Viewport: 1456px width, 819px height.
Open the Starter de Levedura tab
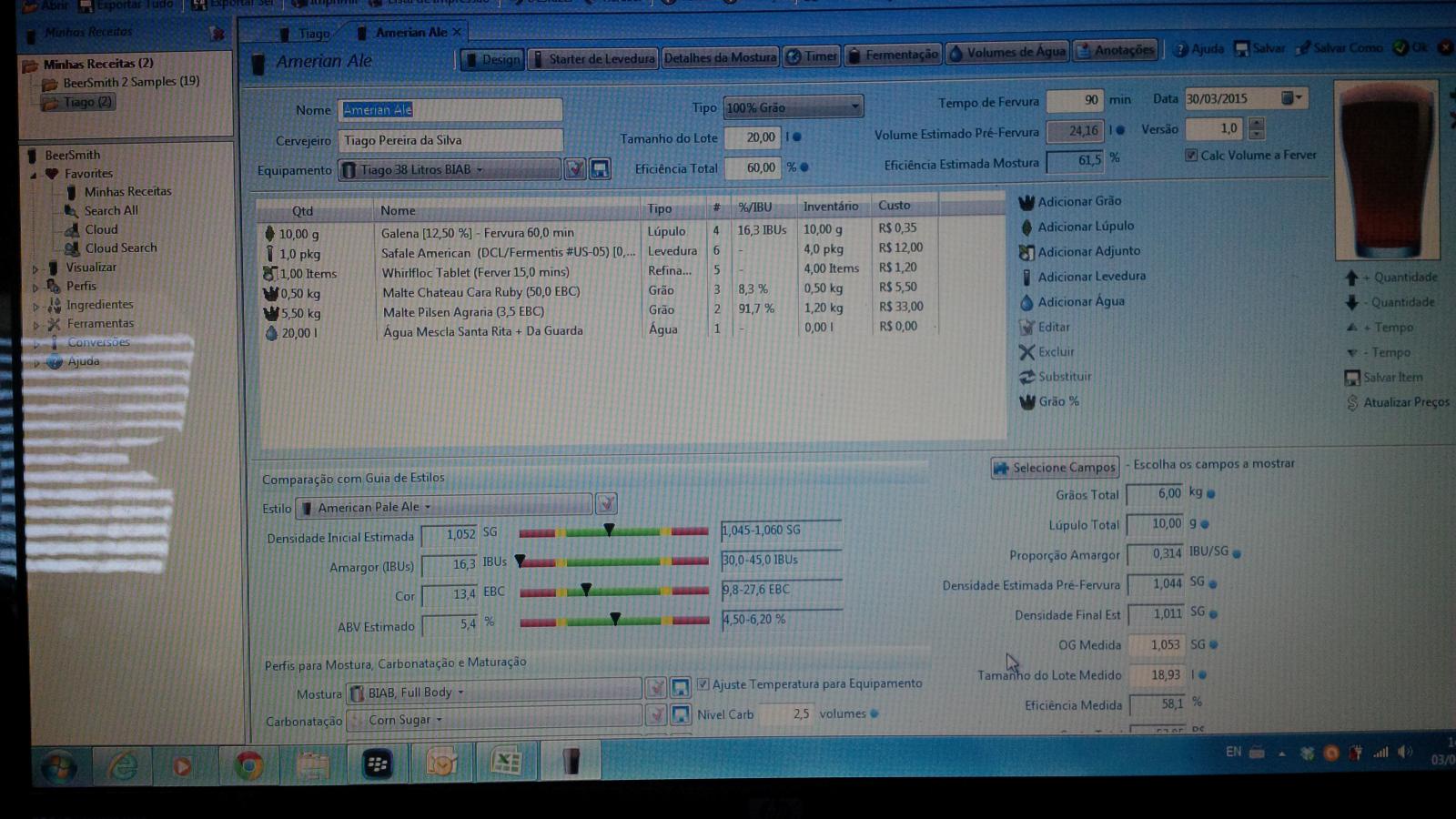click(593, 58)
